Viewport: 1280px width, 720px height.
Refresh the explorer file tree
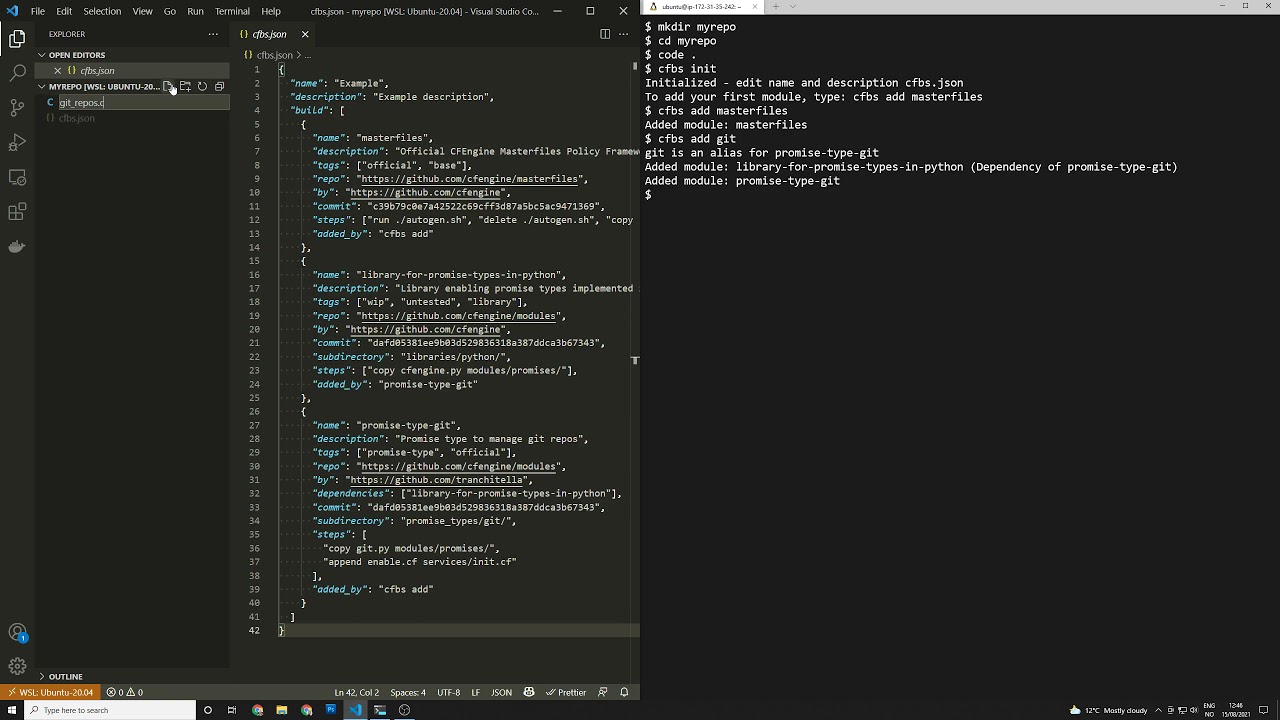[202, 86]
